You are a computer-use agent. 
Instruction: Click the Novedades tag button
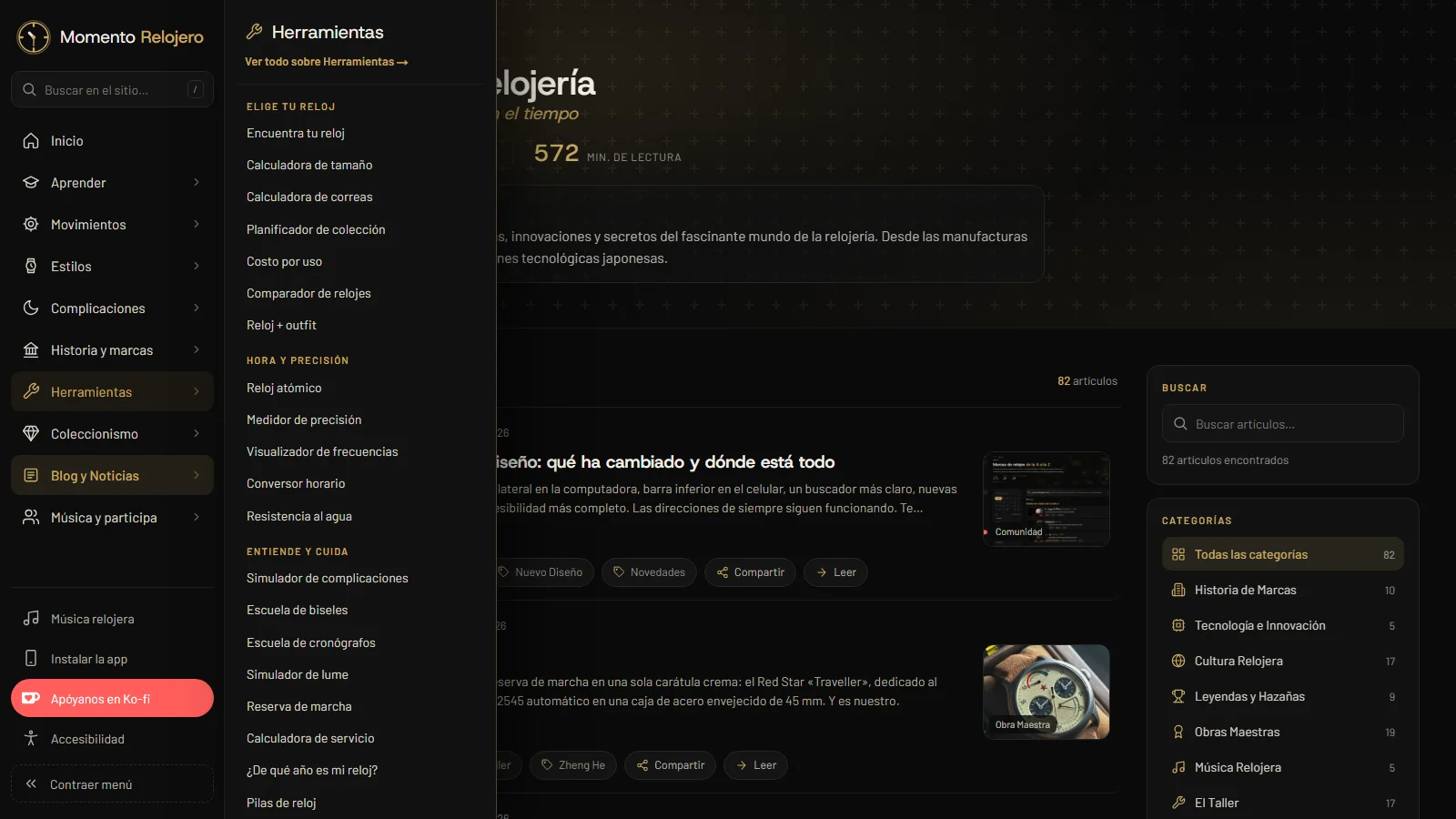649,572
